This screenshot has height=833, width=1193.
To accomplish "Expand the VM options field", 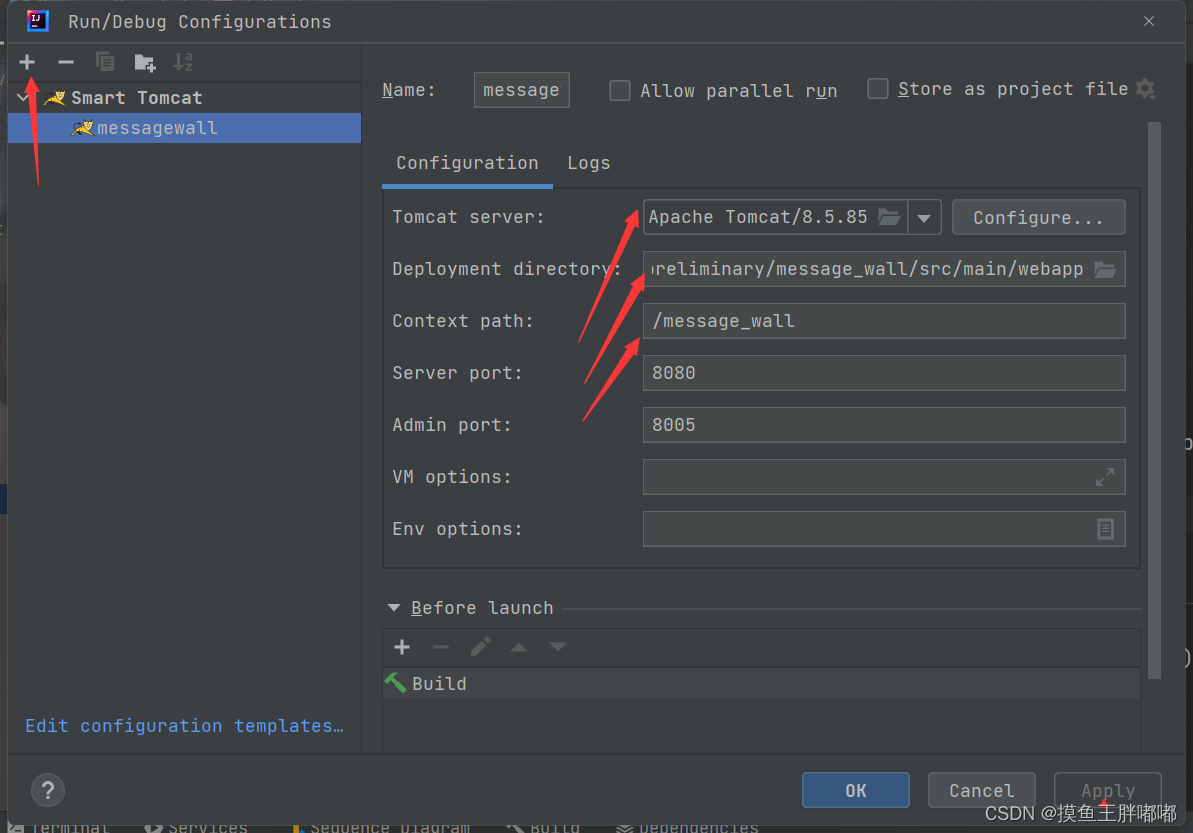I will pyautogui.click(x=1105, y=477).
